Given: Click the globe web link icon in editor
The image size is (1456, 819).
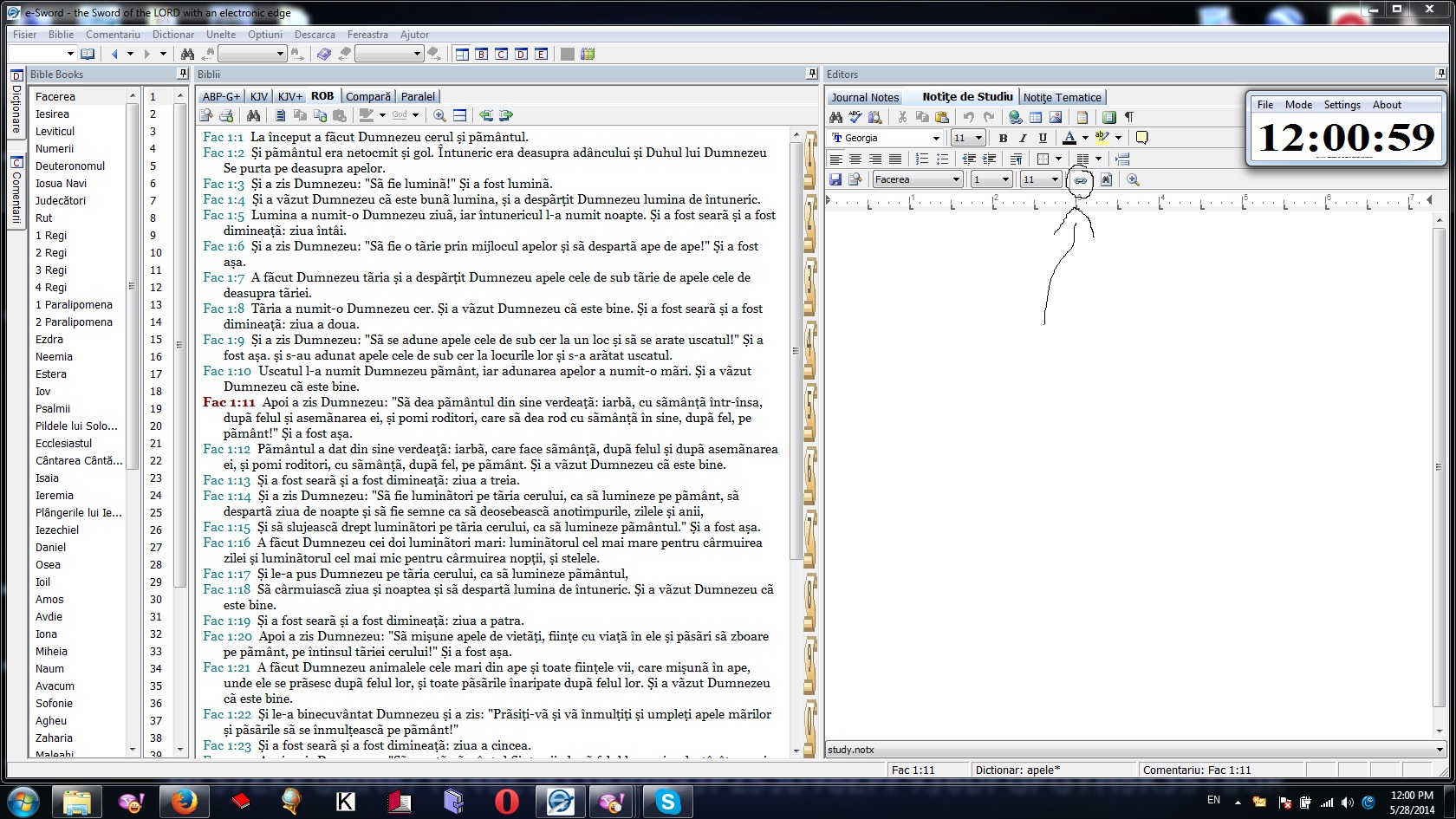Looking at the screenshot, I should click(x=1016, y=117).
